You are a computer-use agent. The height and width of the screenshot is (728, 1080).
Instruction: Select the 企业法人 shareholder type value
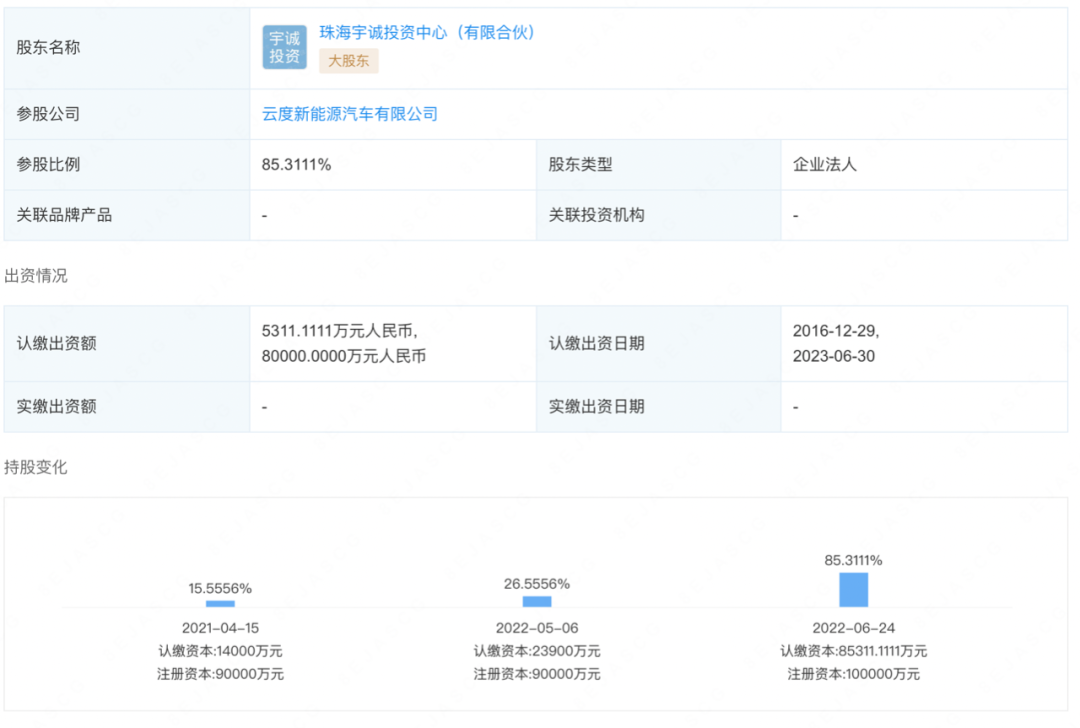pos(824,165)
